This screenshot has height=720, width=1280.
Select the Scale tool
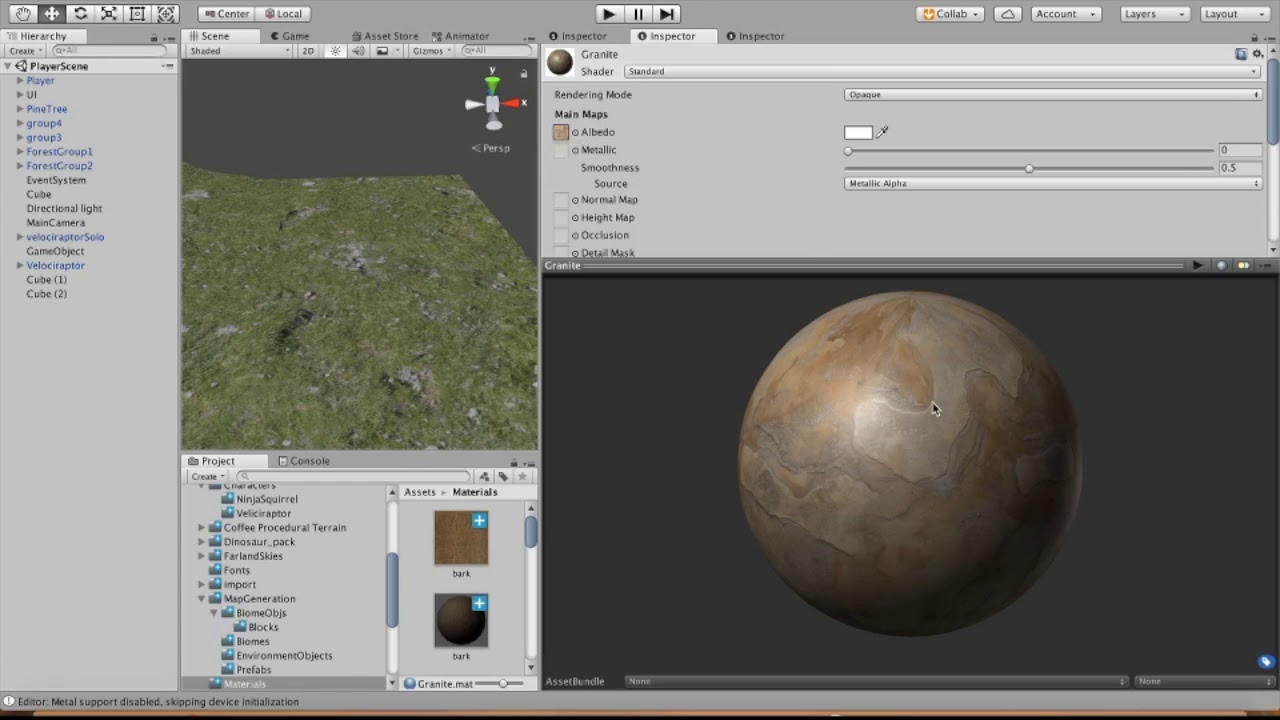point(109,14)
